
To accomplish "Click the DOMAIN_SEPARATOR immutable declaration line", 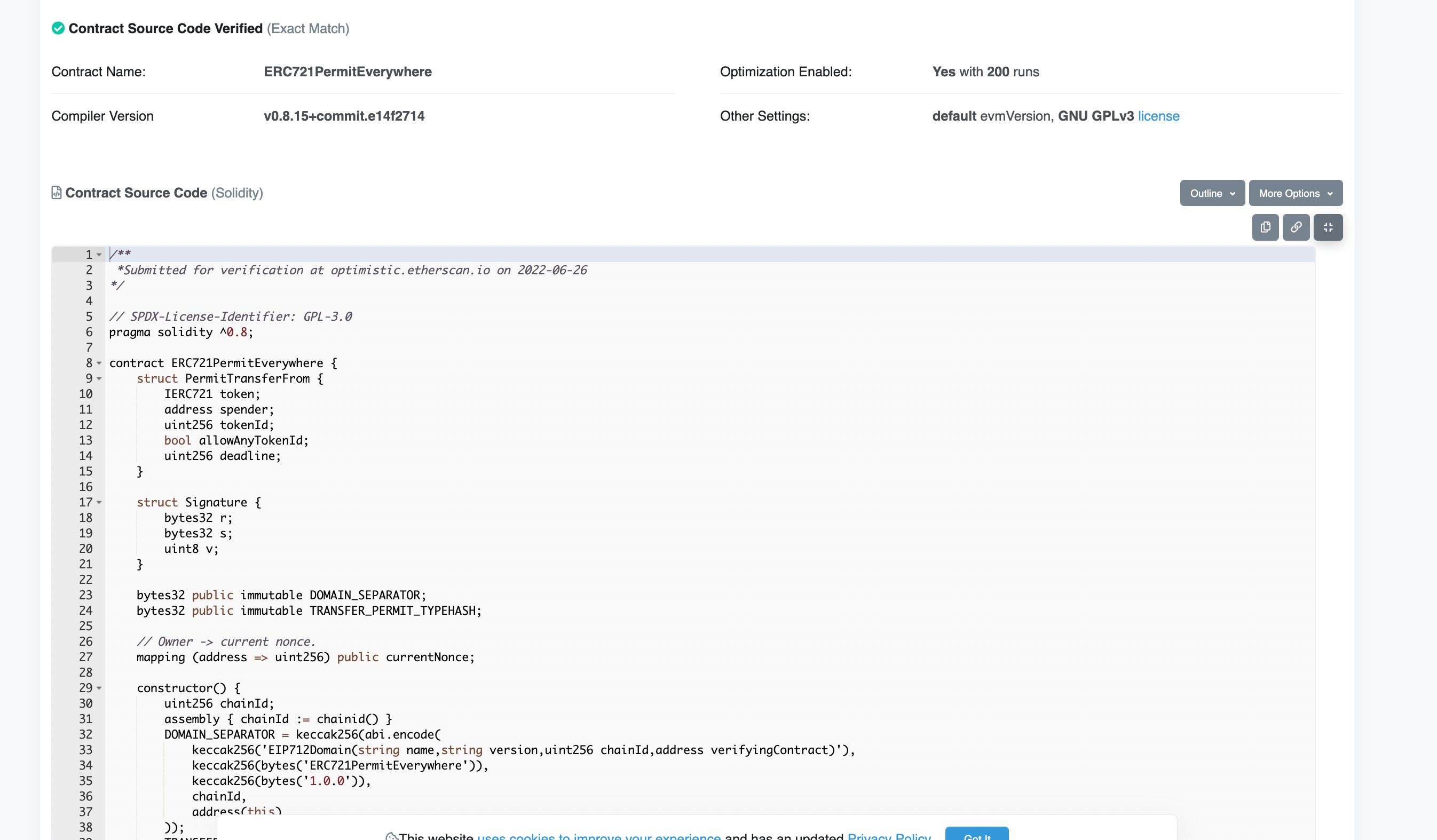I will tap(281, 596).
